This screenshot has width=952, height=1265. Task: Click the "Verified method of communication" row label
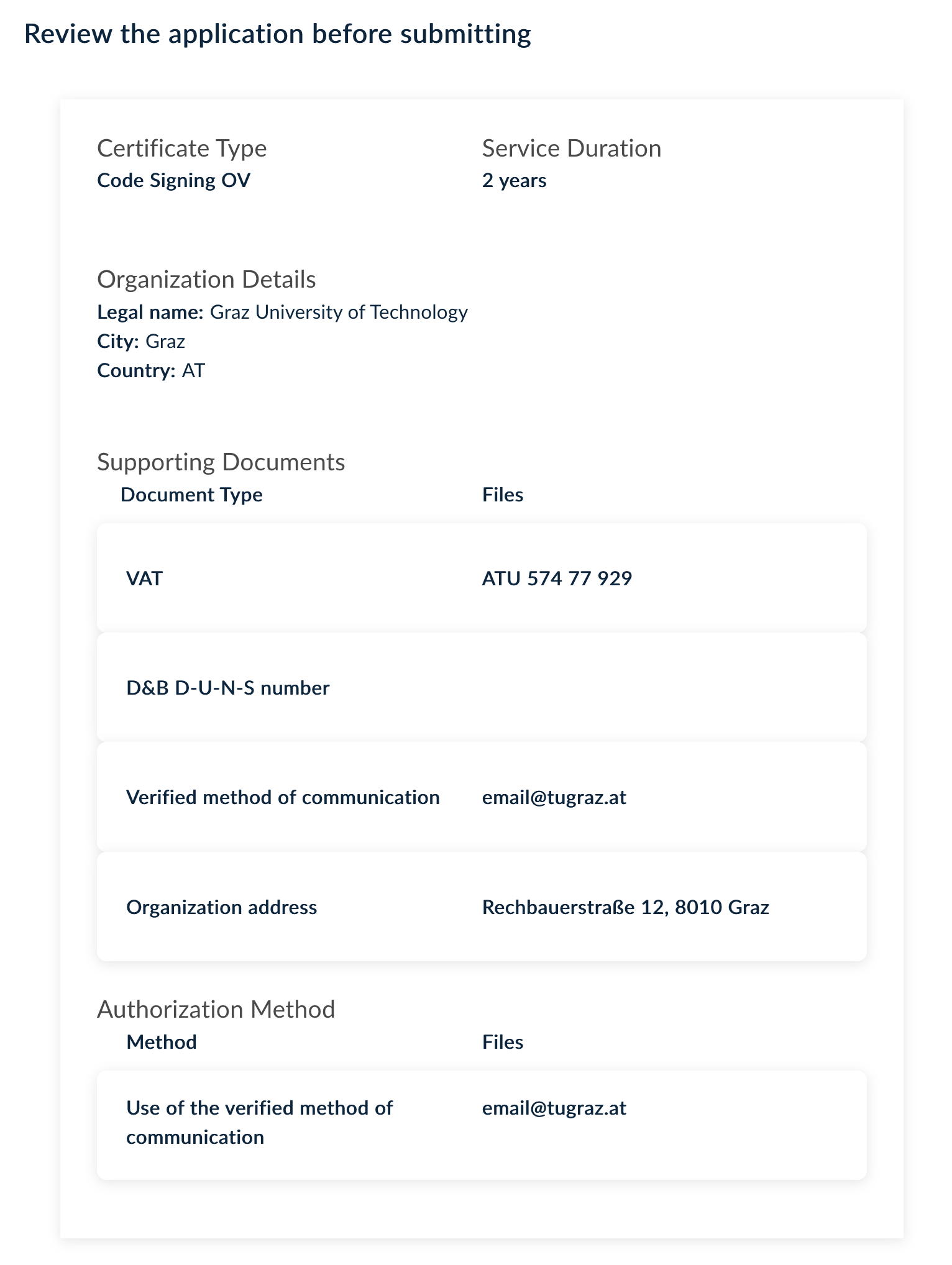[283, 797]
